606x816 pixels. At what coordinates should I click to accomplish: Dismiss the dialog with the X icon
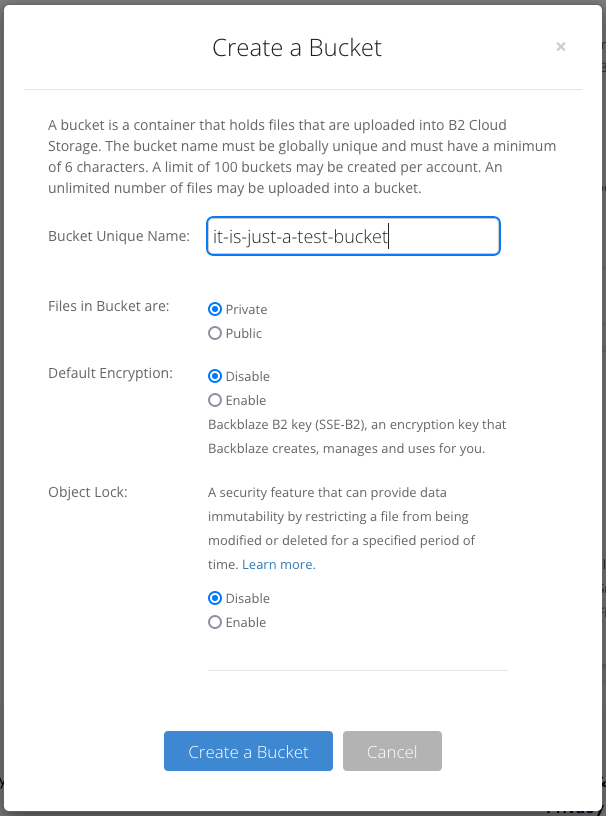(560, 46)
